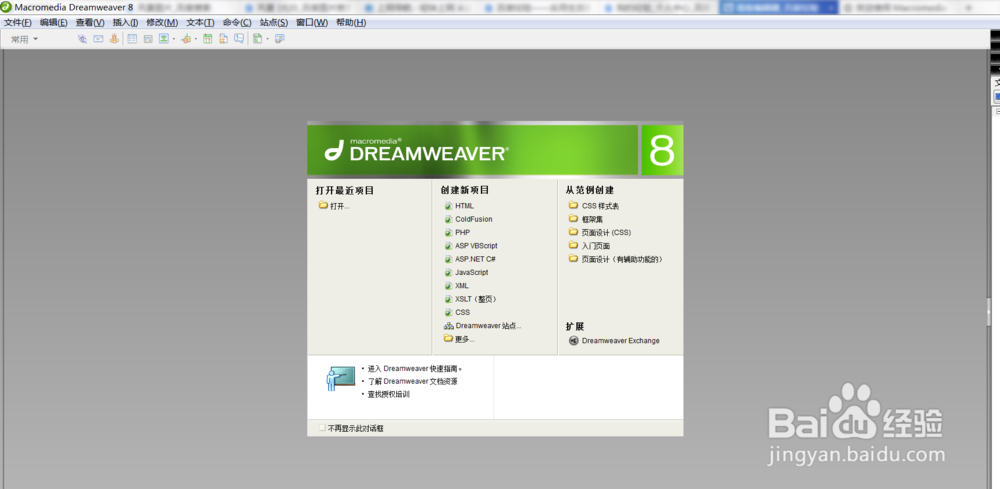Create a new HTML document
The height and width of the screenshot is (489, 1000).
click(x=459, y=206)
